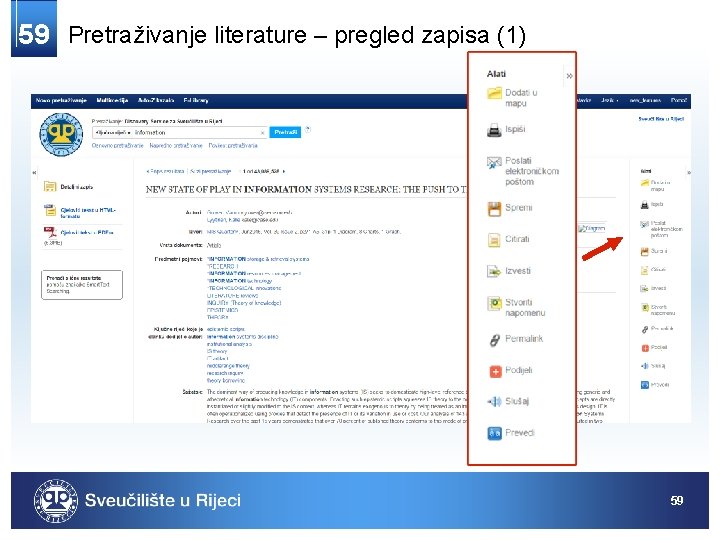Open the Povijest pretraživanja link

233,146
